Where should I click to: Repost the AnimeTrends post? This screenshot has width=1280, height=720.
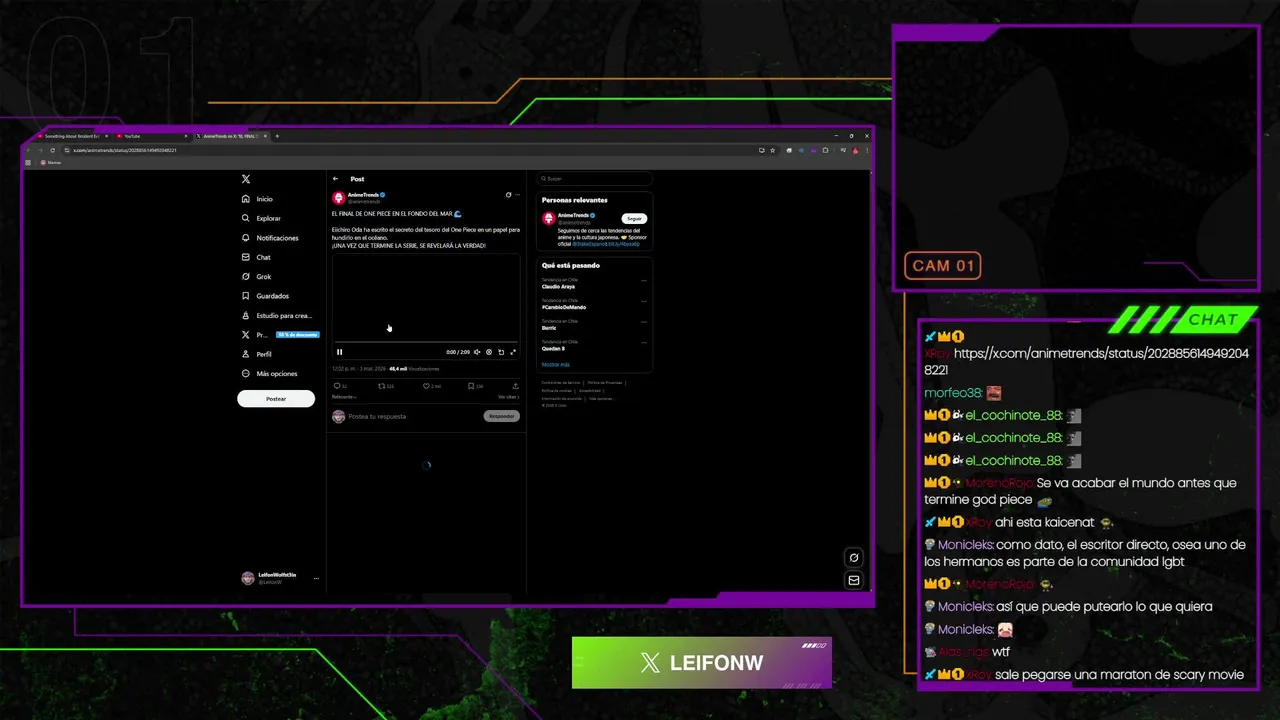(381, 386)
